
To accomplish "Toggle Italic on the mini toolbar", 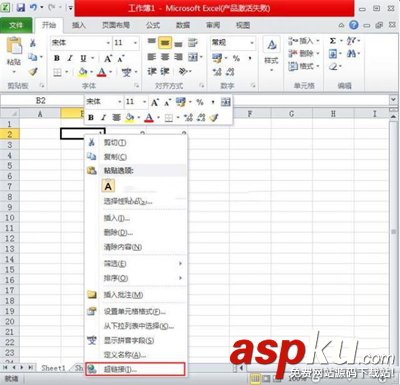I will coord(103,117).
